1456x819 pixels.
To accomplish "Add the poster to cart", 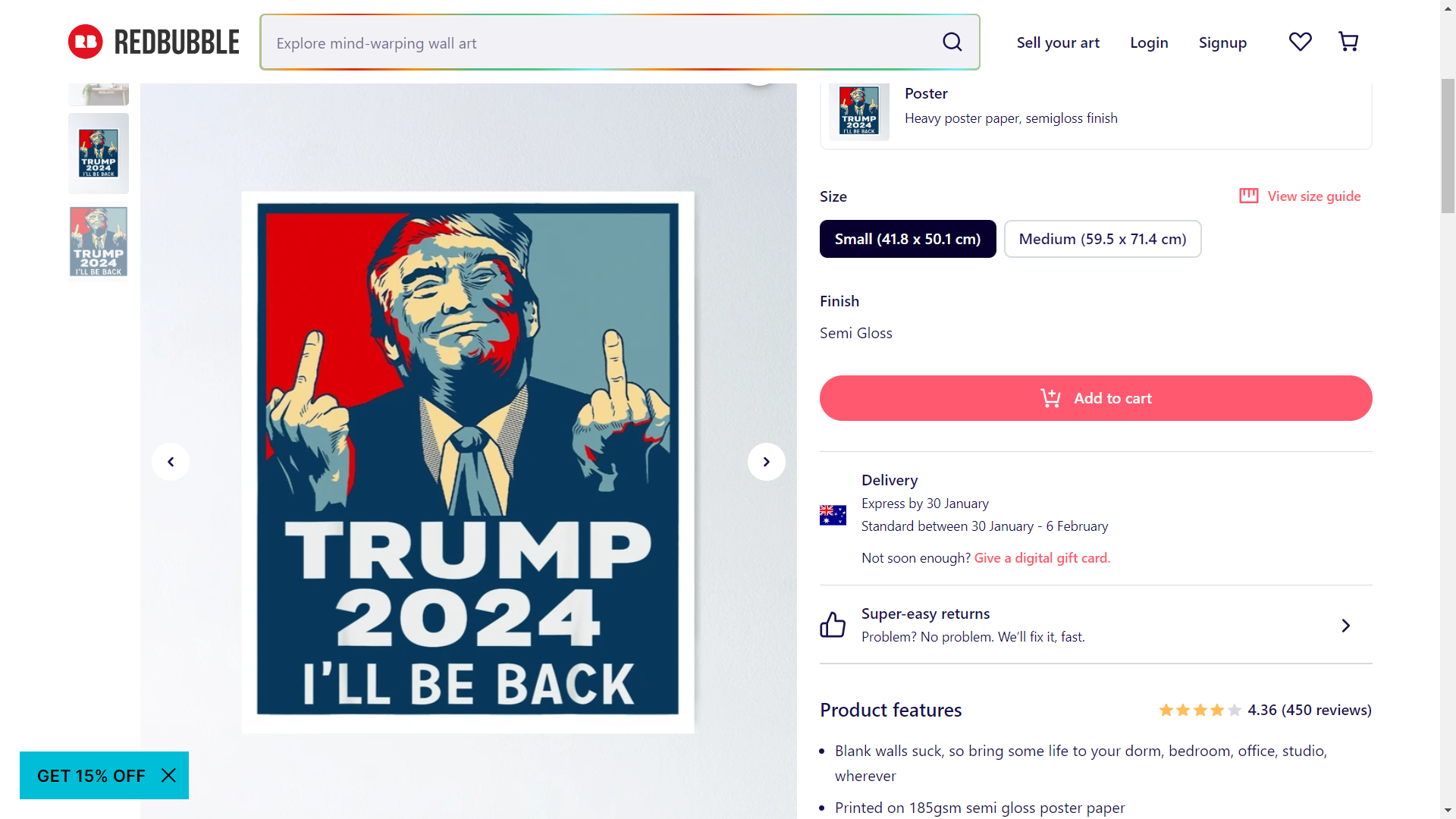I will click(1096, 398).
